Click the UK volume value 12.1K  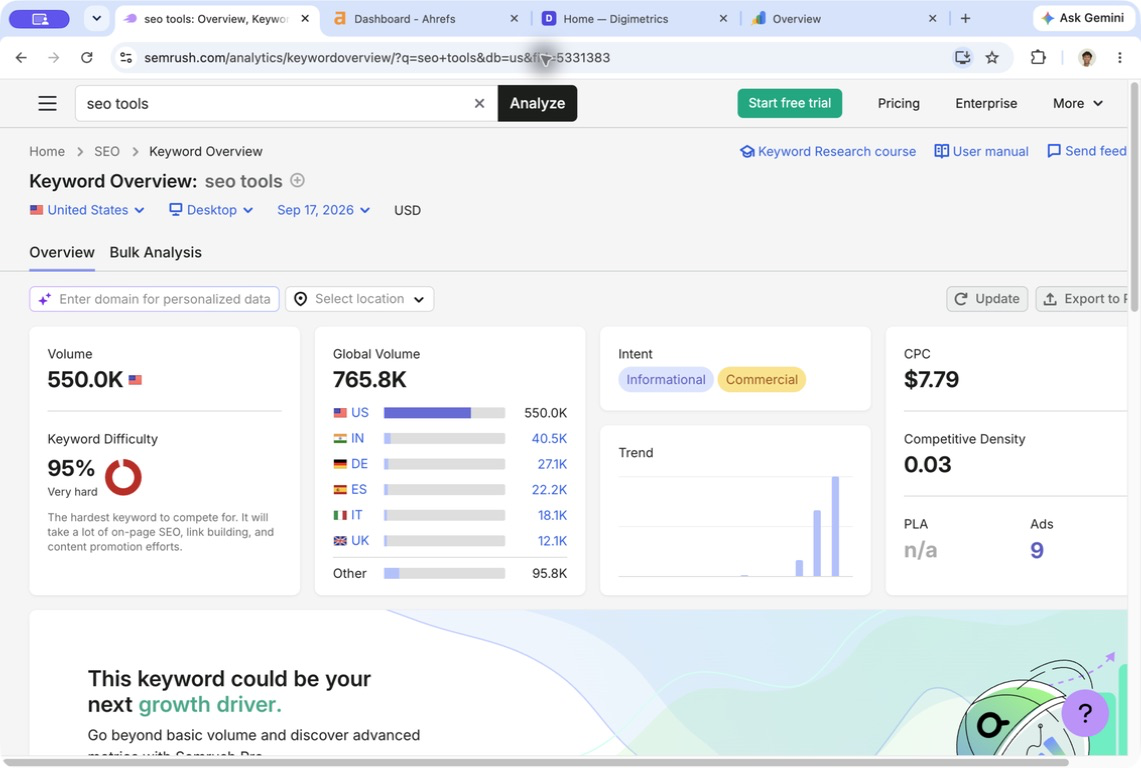(552, 541)
